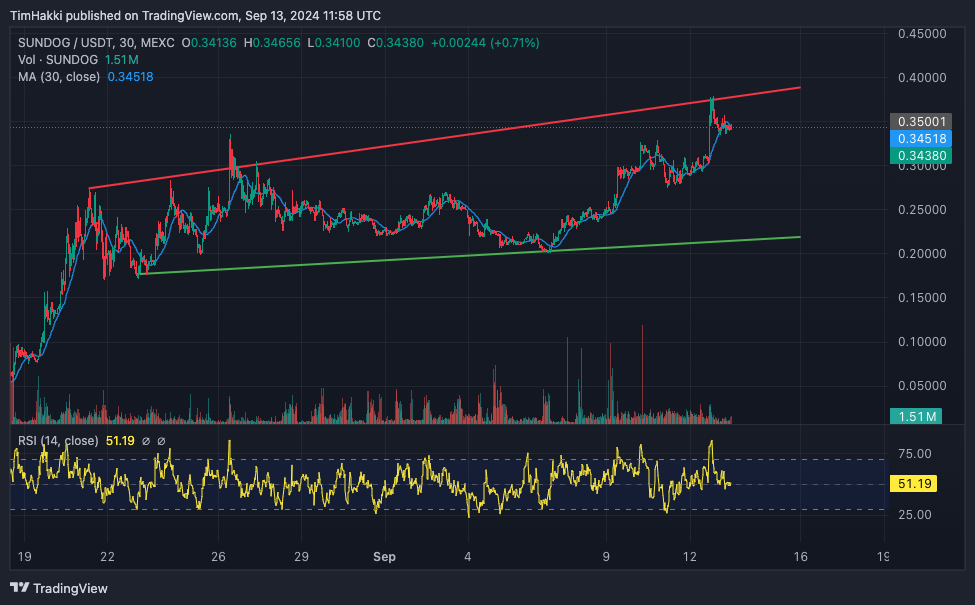Select the Vol · SUNDOG indicator legend
Screen dimensions: 975x605
click(x=58, y=60)
